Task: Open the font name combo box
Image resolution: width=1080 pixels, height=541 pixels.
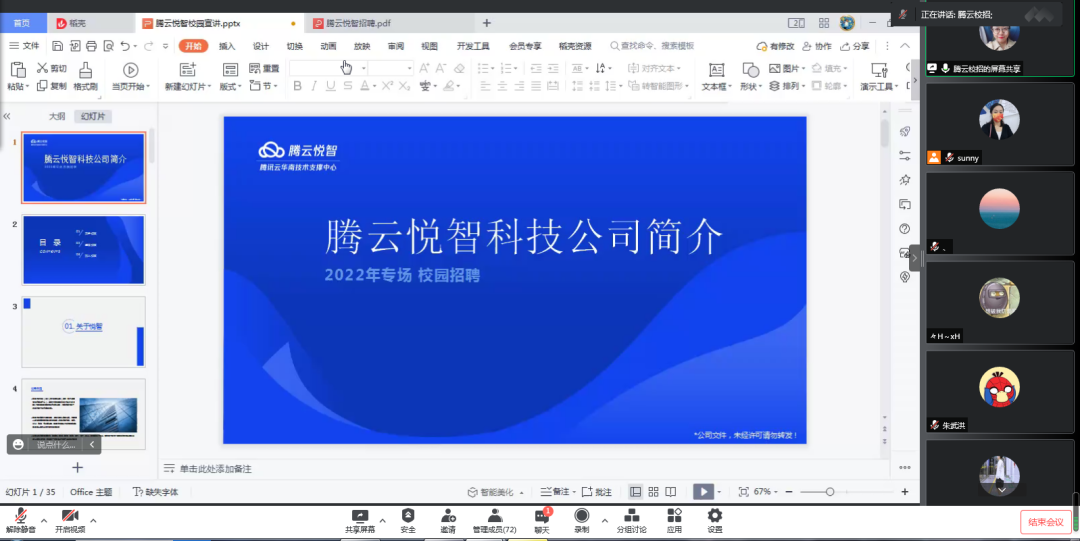Action: (328, 68)
